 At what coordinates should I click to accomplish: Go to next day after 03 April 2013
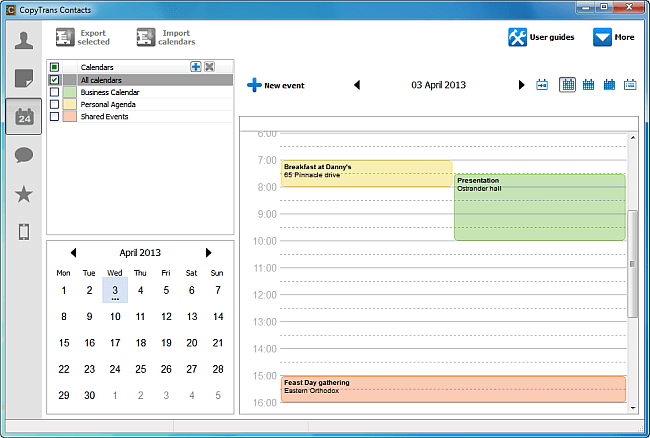[521, 85]
